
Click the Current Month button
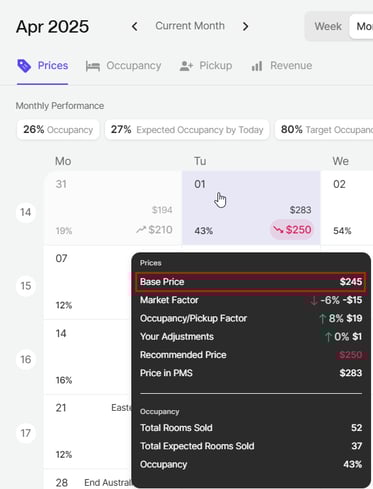(190, 26)
